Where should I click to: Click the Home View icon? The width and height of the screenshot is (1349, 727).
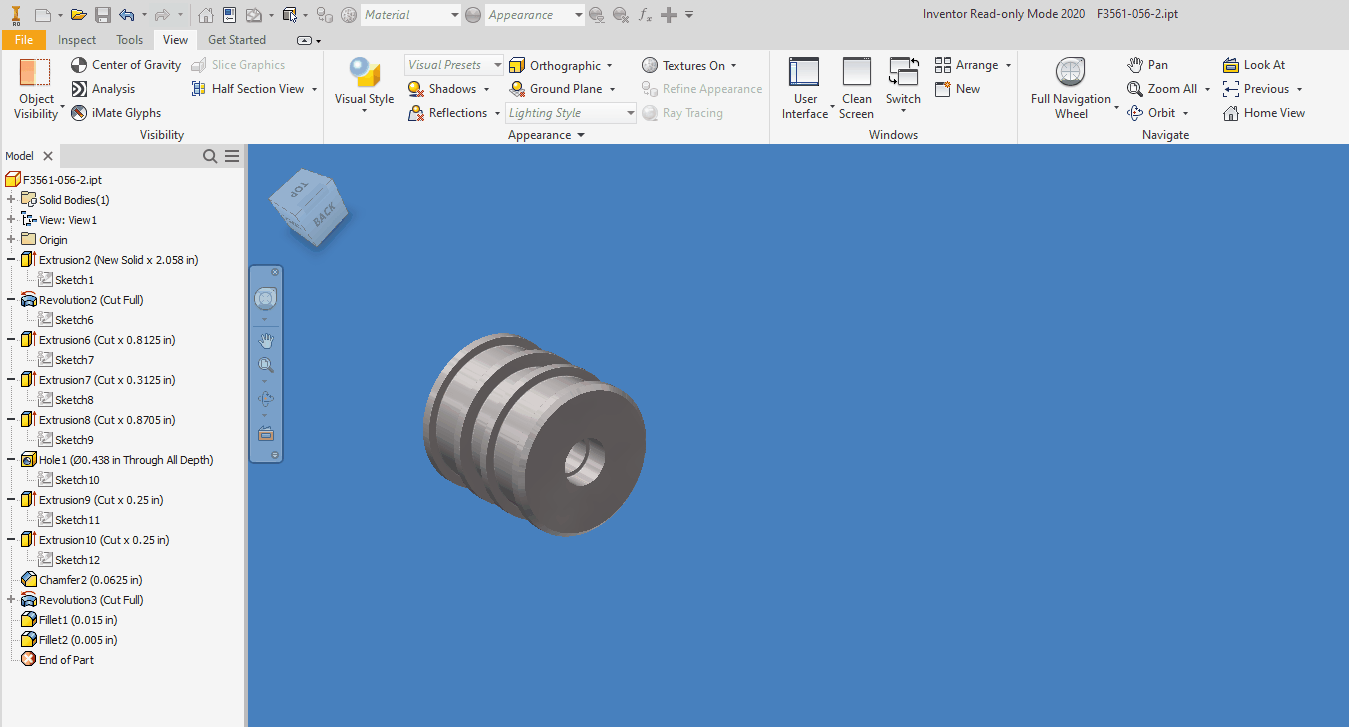pos(1231,113)
